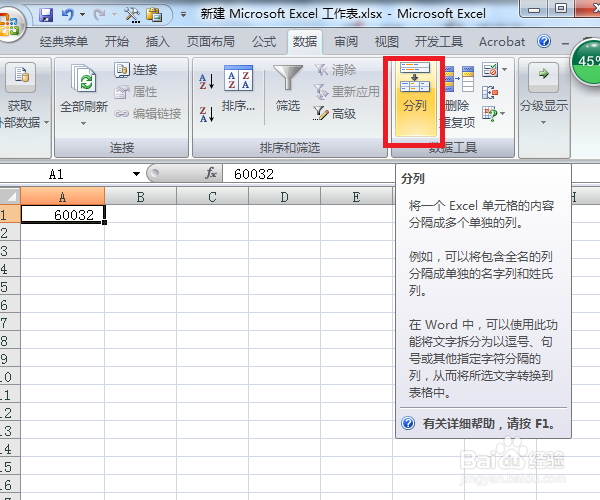The height and width of the screenshot is (500, 600).
Task: Click the fx insert function button
Action: click(x=211, y=173)
